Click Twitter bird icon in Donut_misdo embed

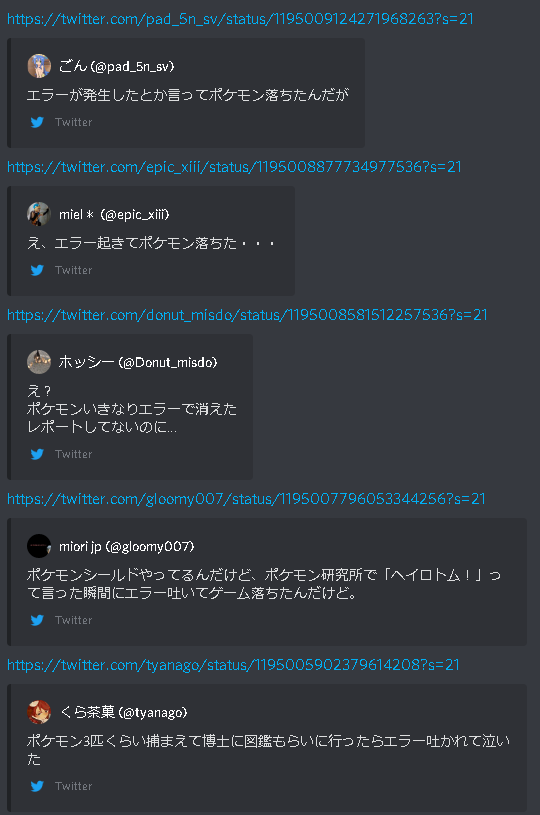point(37,454)
